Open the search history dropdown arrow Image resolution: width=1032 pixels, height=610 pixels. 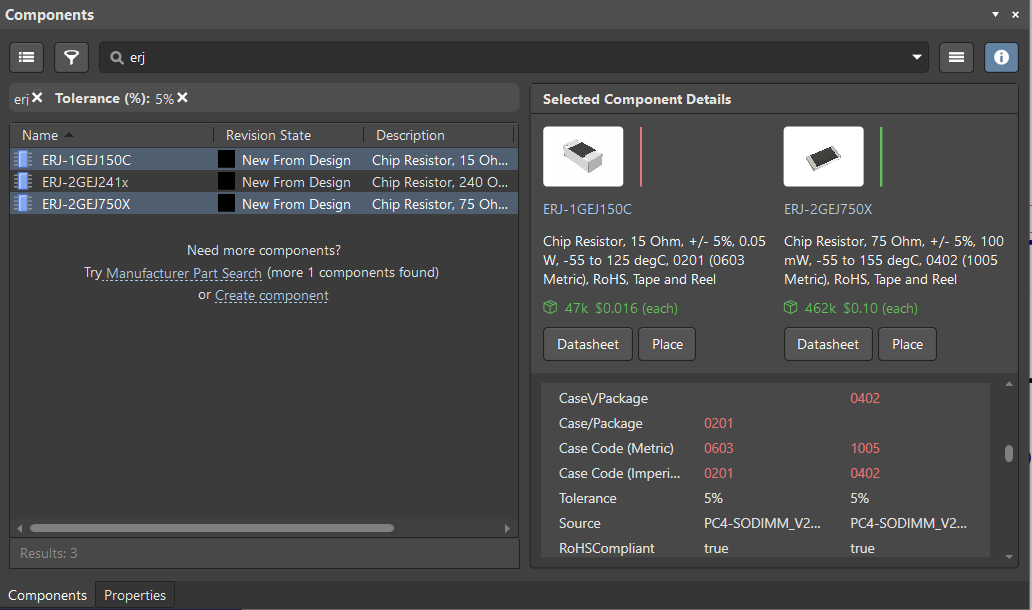tap(916, 57)
